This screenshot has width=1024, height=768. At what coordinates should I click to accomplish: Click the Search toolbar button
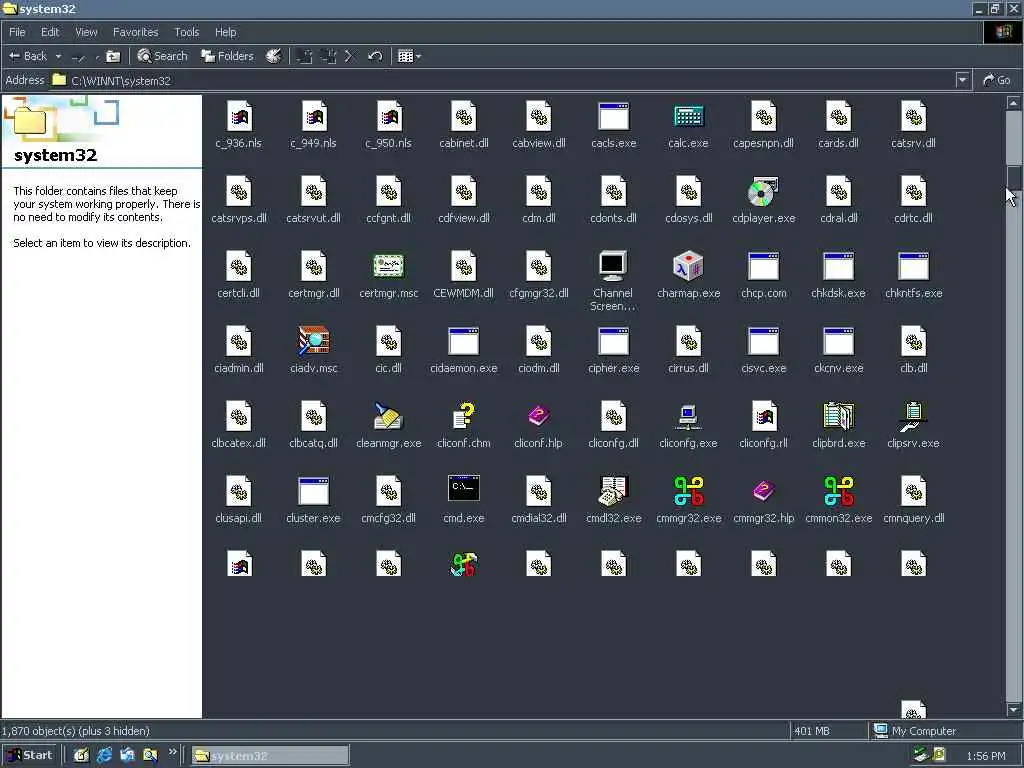click(163, 56)
